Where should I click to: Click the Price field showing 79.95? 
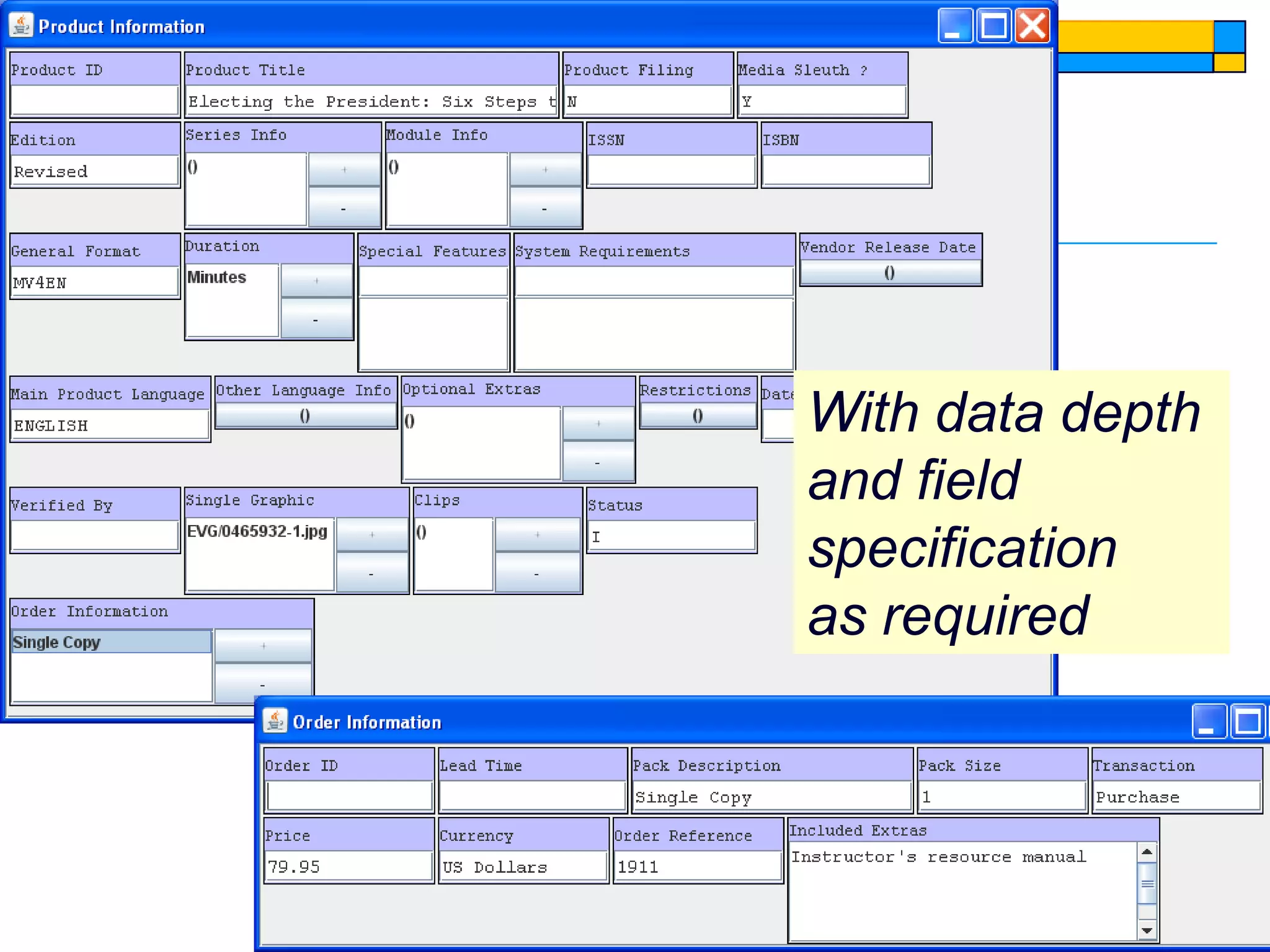pos(349,866)
